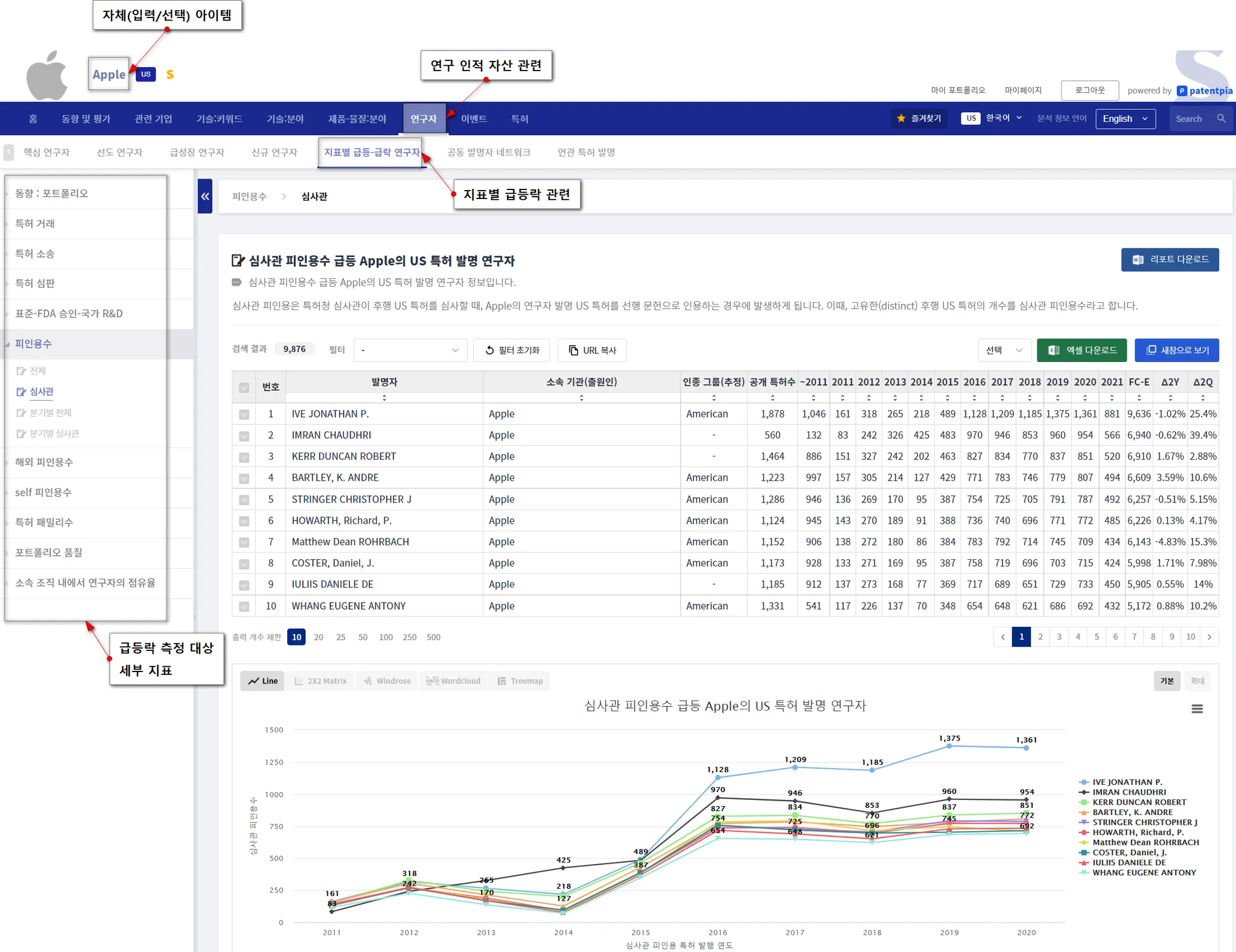Open the 선택 dropdown near Excel button

pos(1004,351)
